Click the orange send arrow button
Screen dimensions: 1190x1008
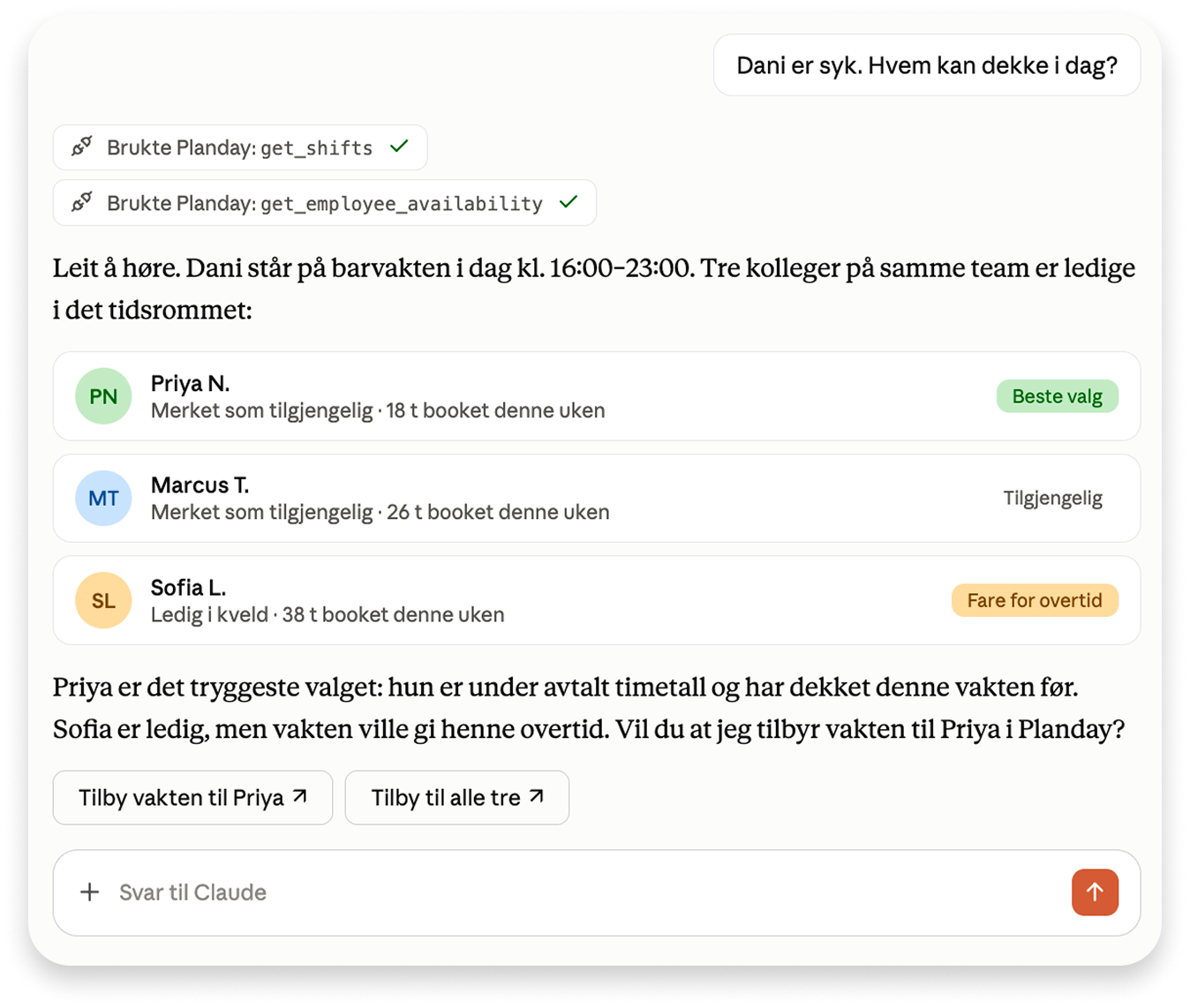point(1095,891)
